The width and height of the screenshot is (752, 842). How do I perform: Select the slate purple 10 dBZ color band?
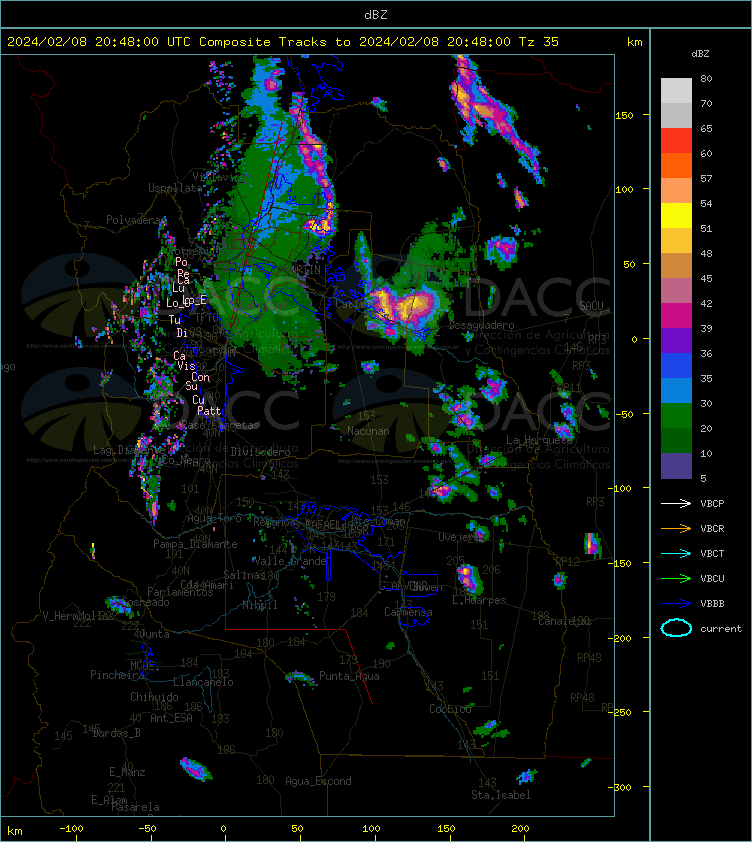676,466
